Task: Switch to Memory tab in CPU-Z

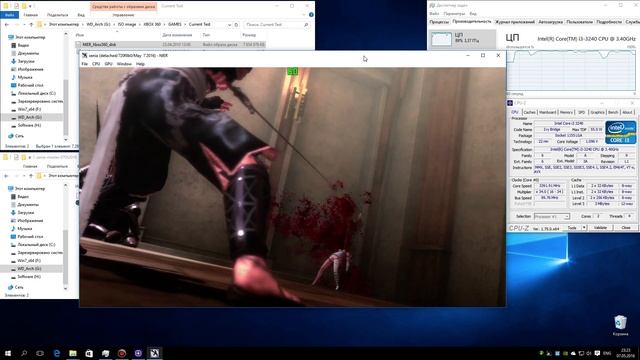Action: pyautogui.click(x=566, y=112)
